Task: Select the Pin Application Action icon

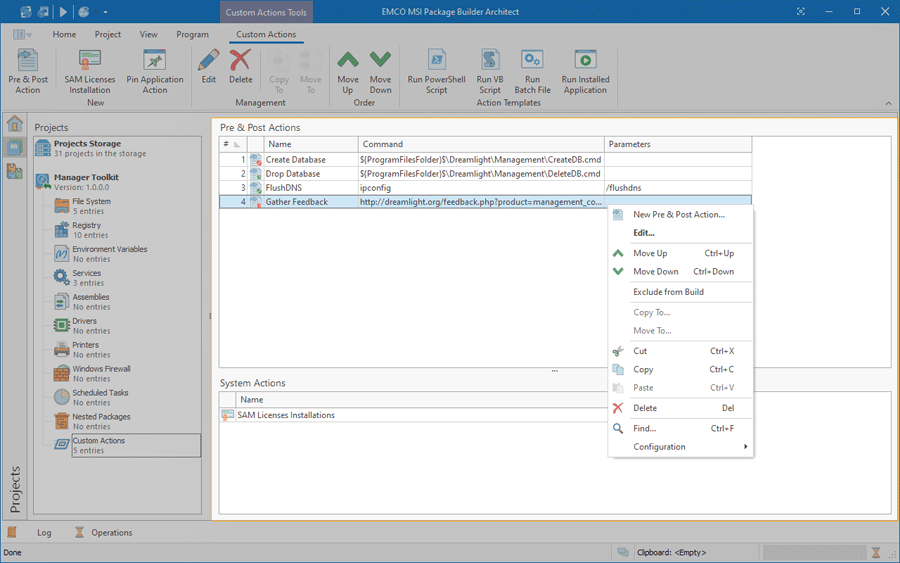Action: click(x=155, y=71)
